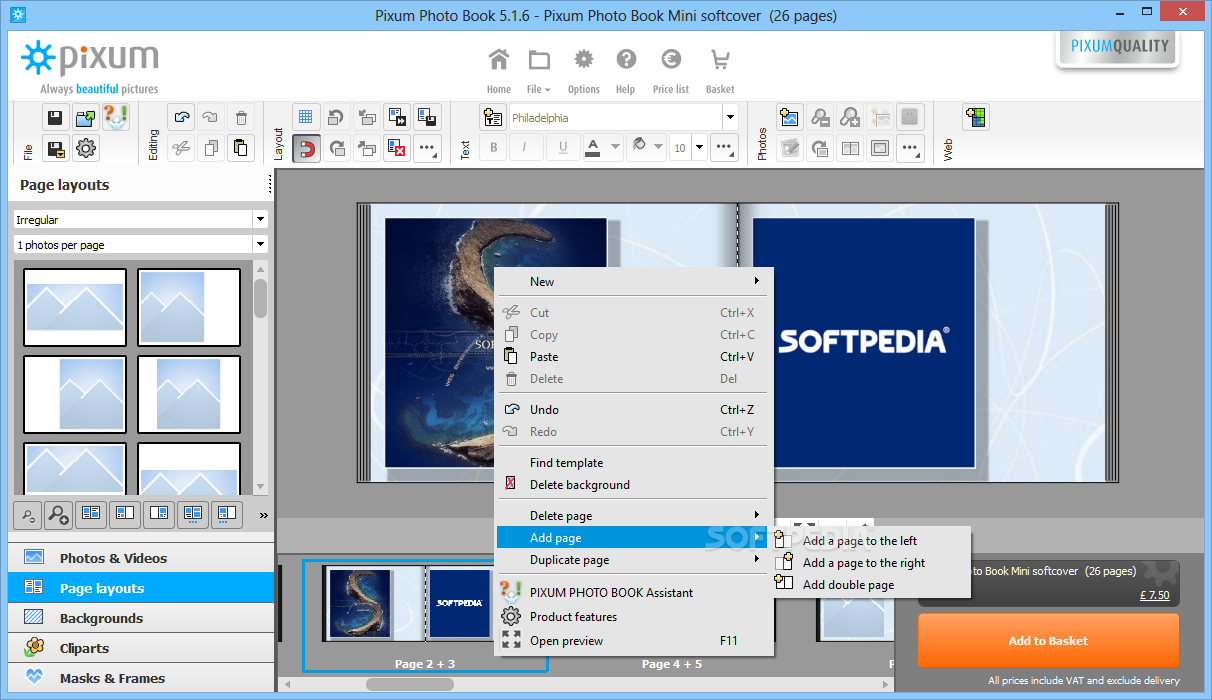Click the fill bucket color button

pos(640,148)
